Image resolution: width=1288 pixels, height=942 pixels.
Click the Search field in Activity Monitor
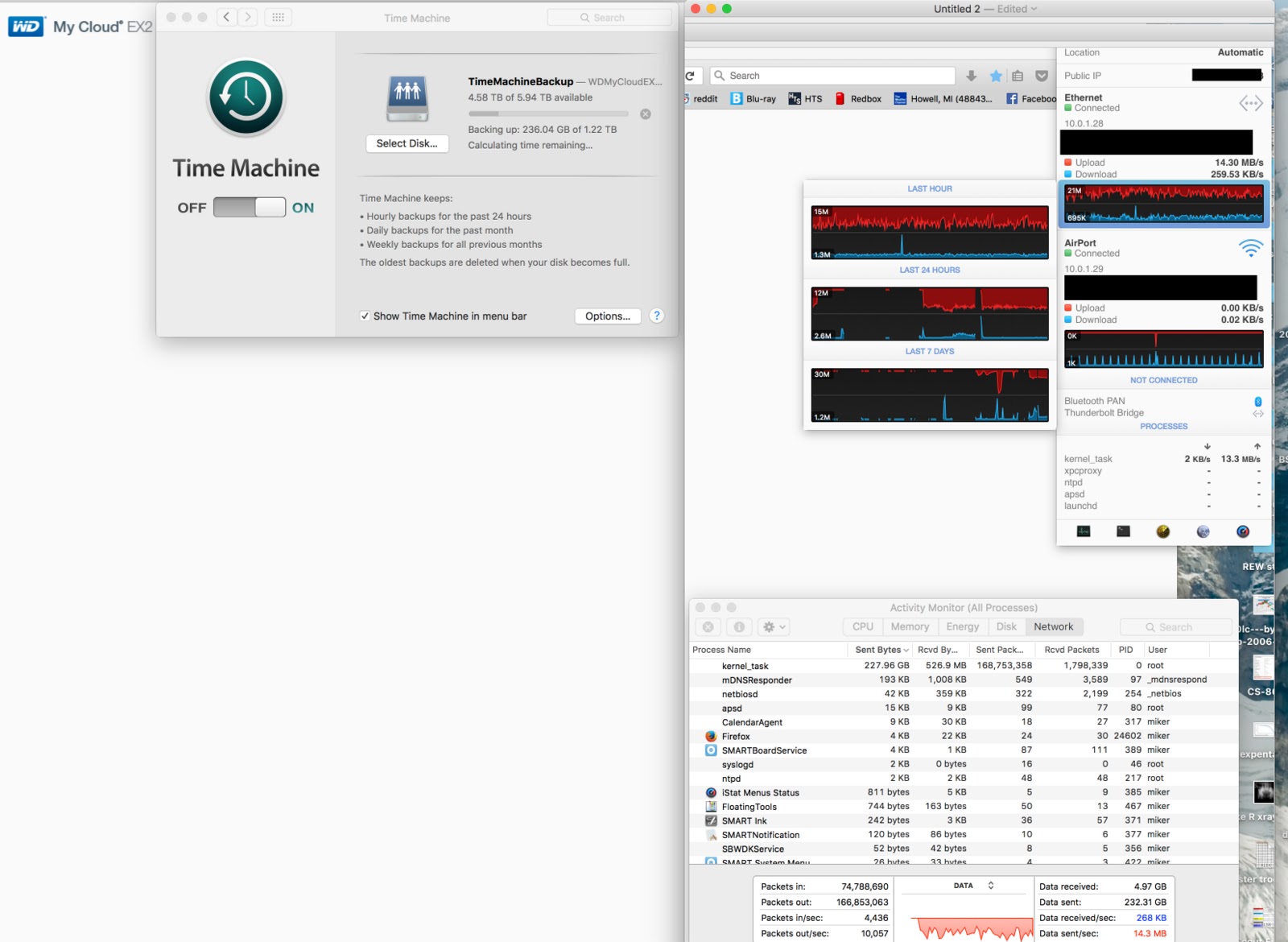[1176, 626]
